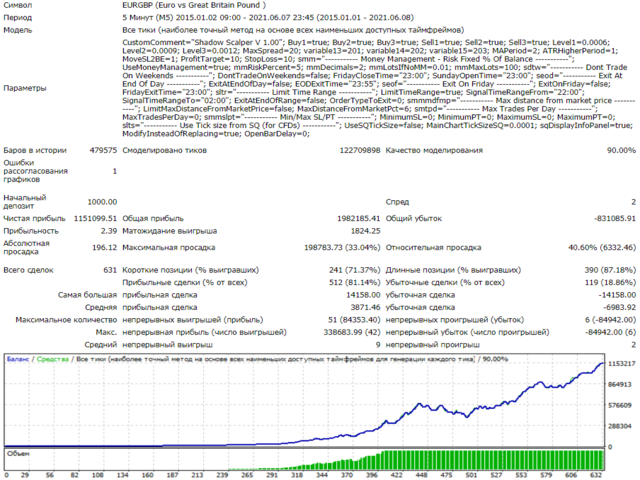
Task: Click the "Максимальное количество" row label
Action: coord(66,320)
